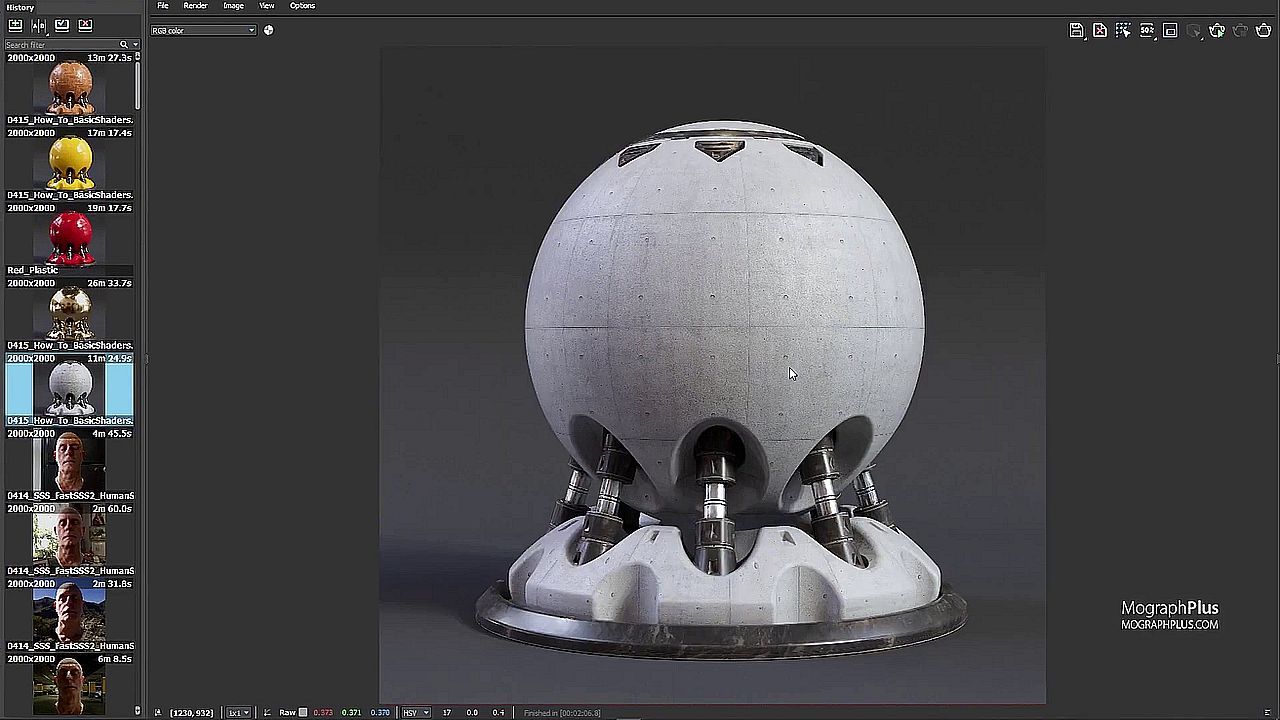
Task: Open the Render menu
Action: coord(195,6)
